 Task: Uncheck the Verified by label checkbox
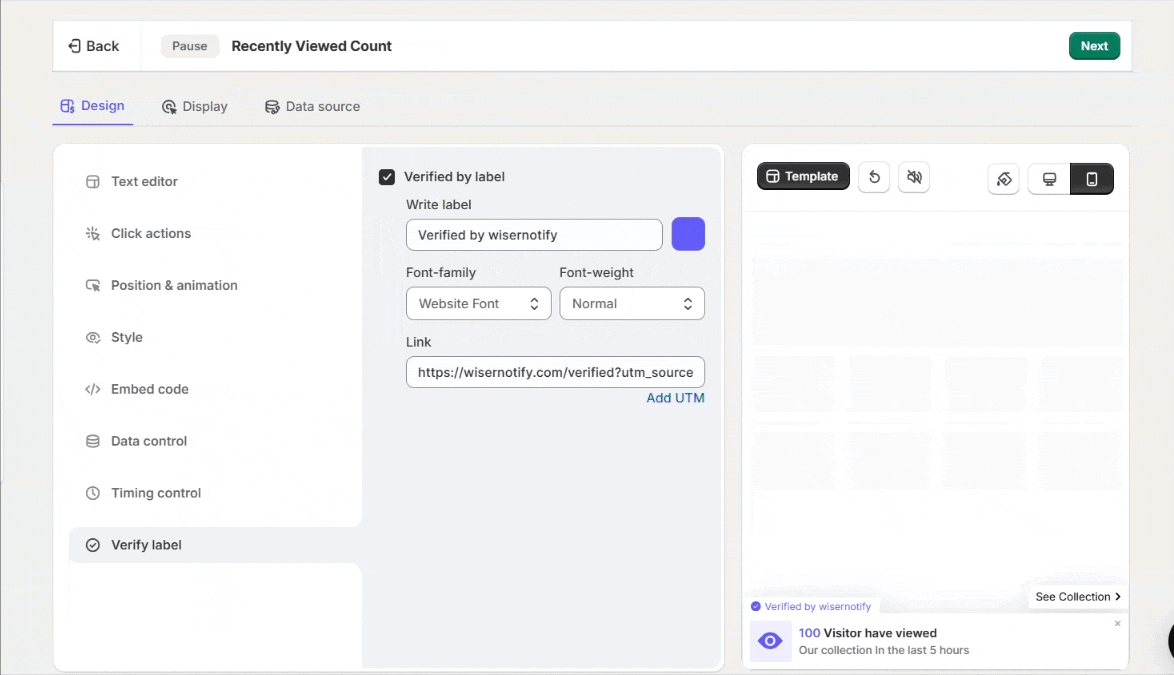coord(387,177)
